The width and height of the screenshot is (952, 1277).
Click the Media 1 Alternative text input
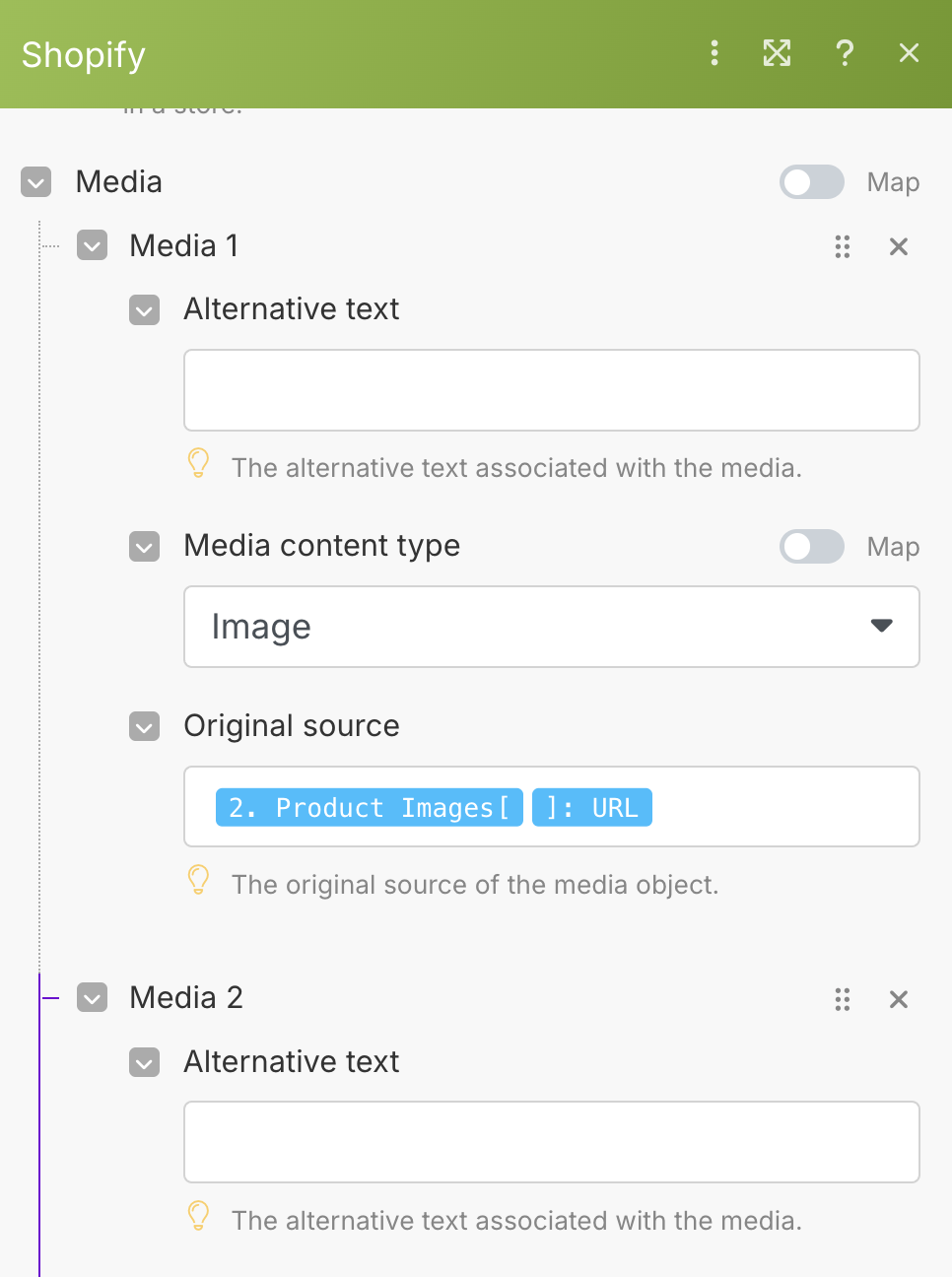551,390
